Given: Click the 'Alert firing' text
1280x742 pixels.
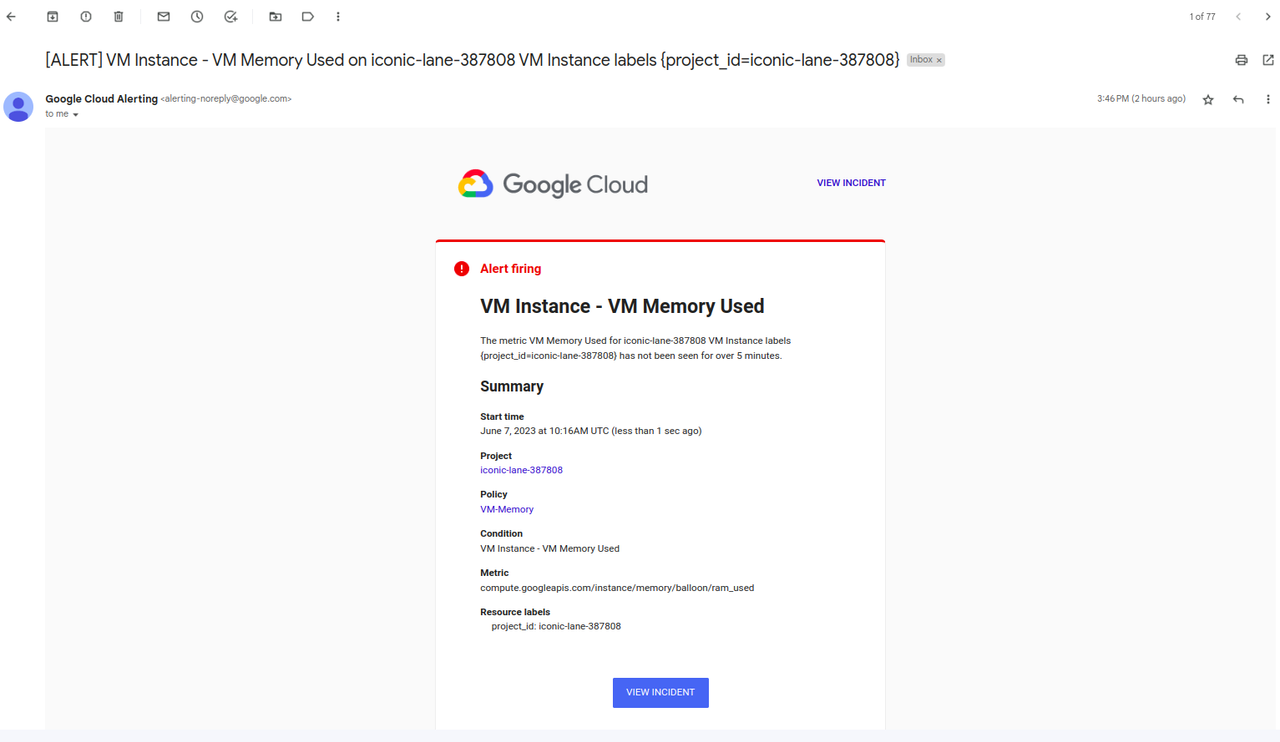Looking at the screenshot, I should pos(510,269).
